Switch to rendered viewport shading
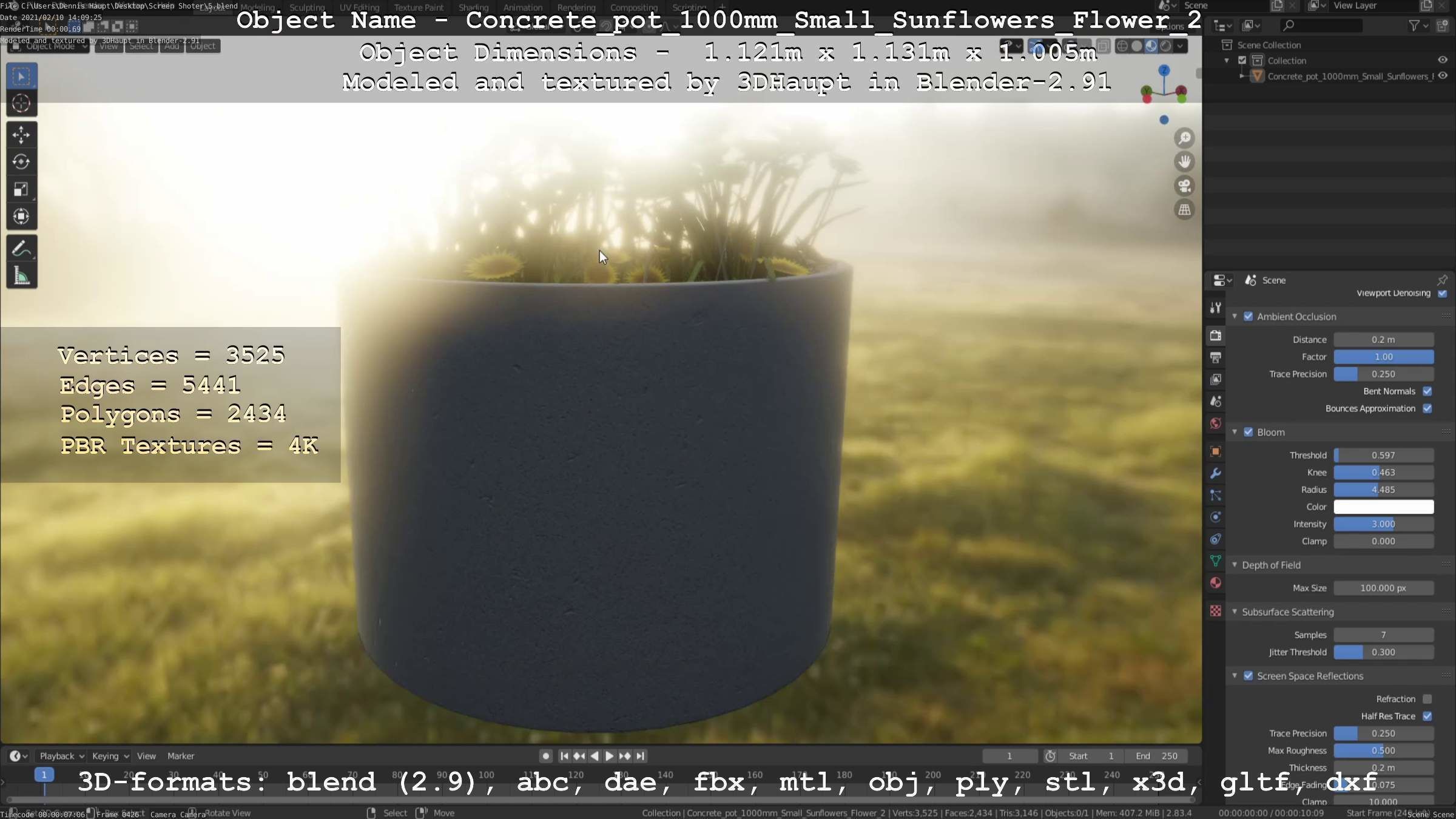This screenshot has height=819, width=1456. point(1165,46)
